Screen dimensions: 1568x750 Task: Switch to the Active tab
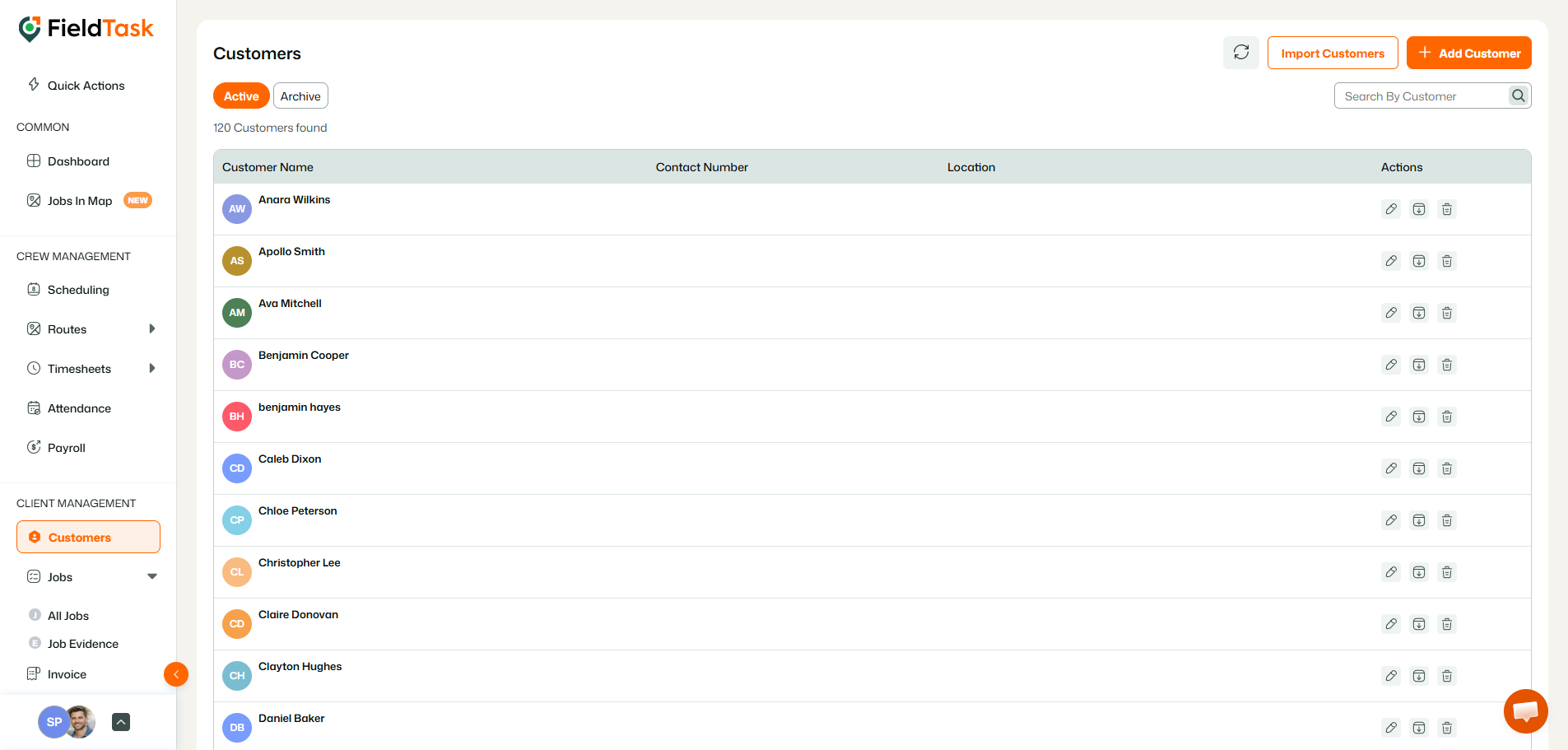(x=241, y=96)
